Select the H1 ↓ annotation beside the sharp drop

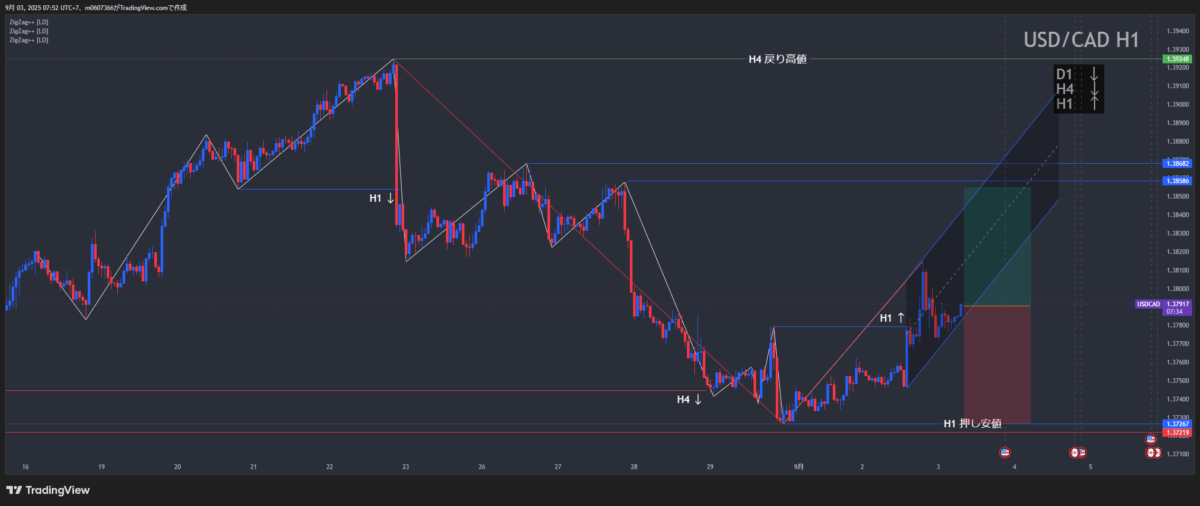click(x=381, y=198)
